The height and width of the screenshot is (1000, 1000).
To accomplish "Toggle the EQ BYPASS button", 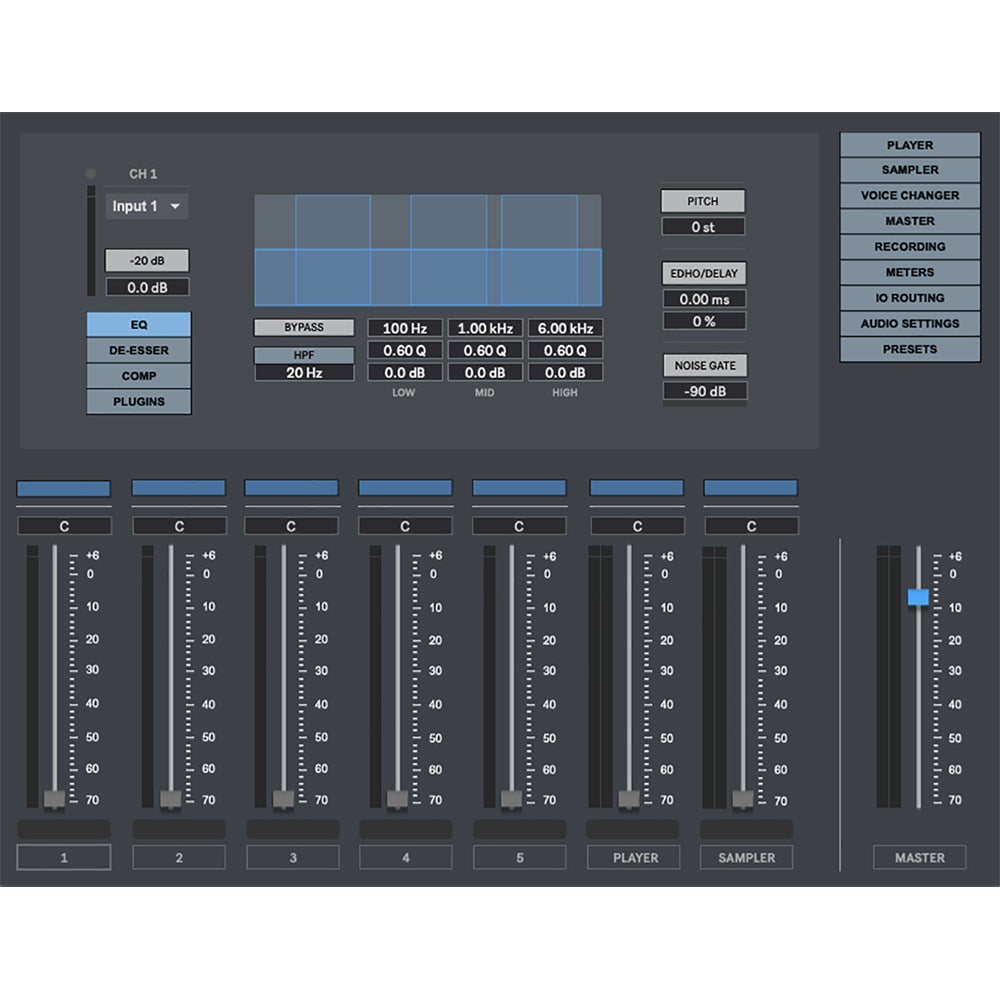I will (304, 327).
